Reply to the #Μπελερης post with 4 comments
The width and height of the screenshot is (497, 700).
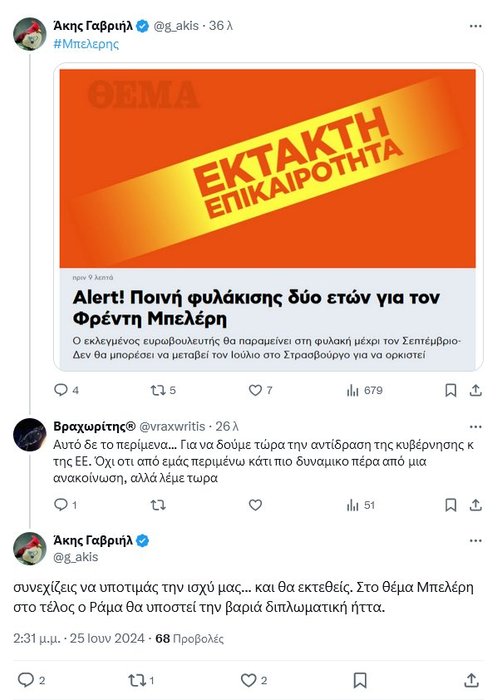click(x=66, y=390)
